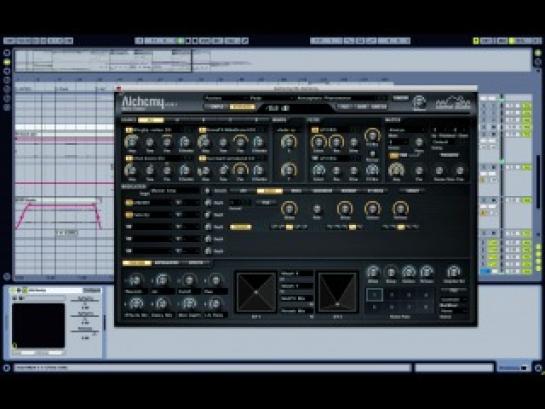
Task: Click the AHDSR Release knob
Action: (x=400, y=208)
